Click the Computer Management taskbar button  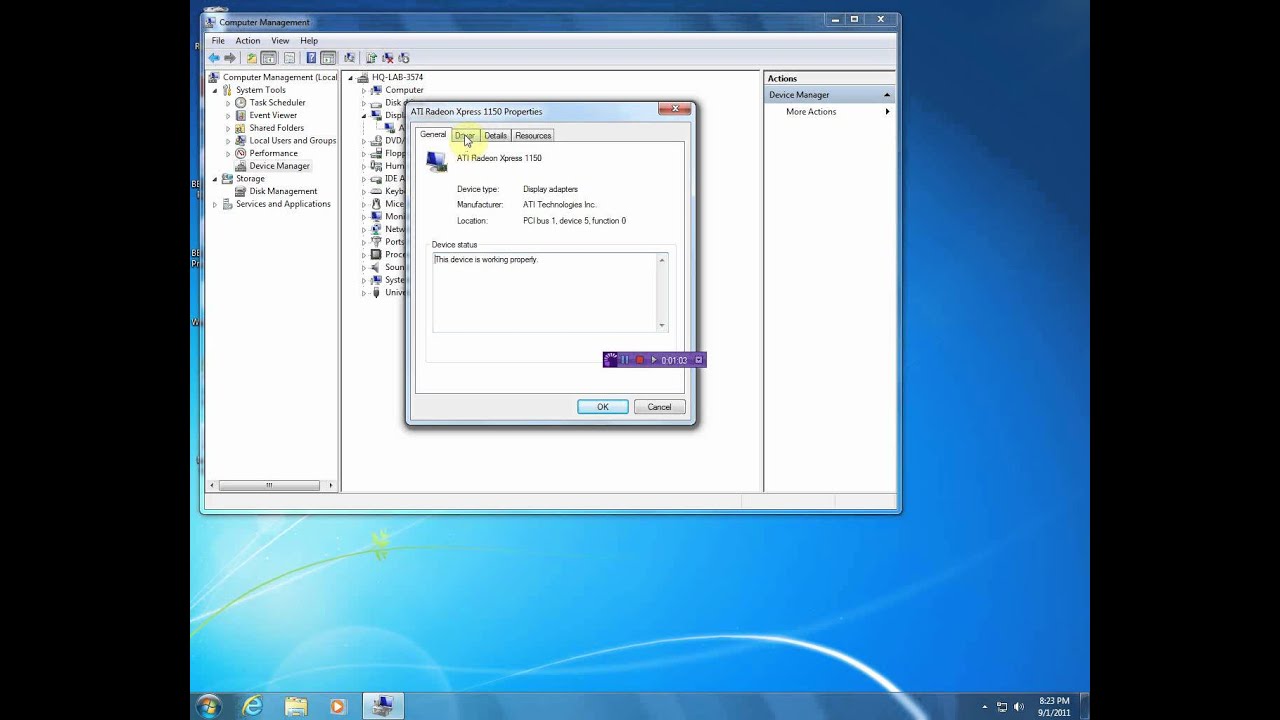pyautogui.click(x=382, y=706)
